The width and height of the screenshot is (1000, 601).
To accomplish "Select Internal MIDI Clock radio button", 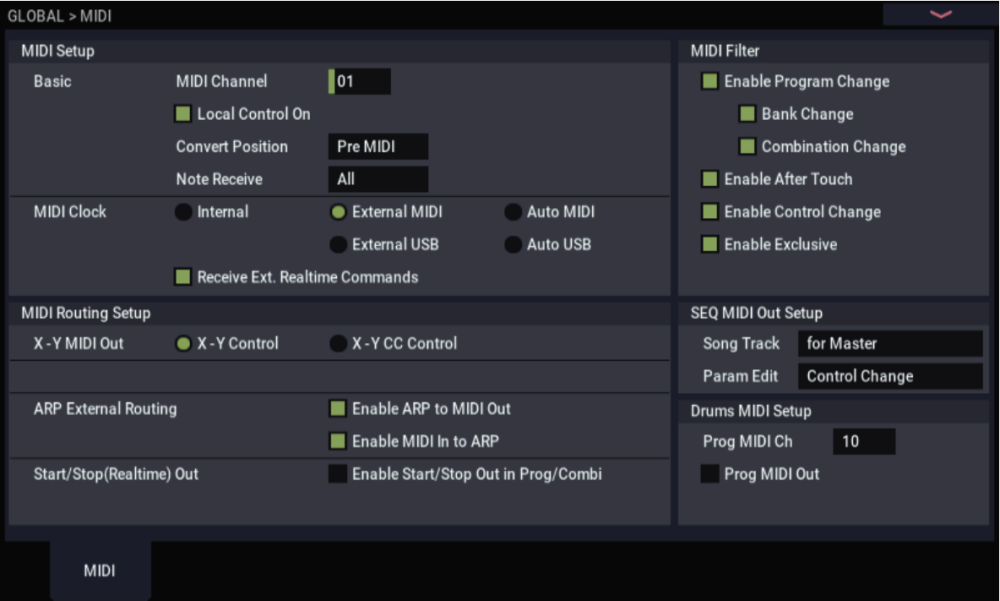I will tap(183, 212).
